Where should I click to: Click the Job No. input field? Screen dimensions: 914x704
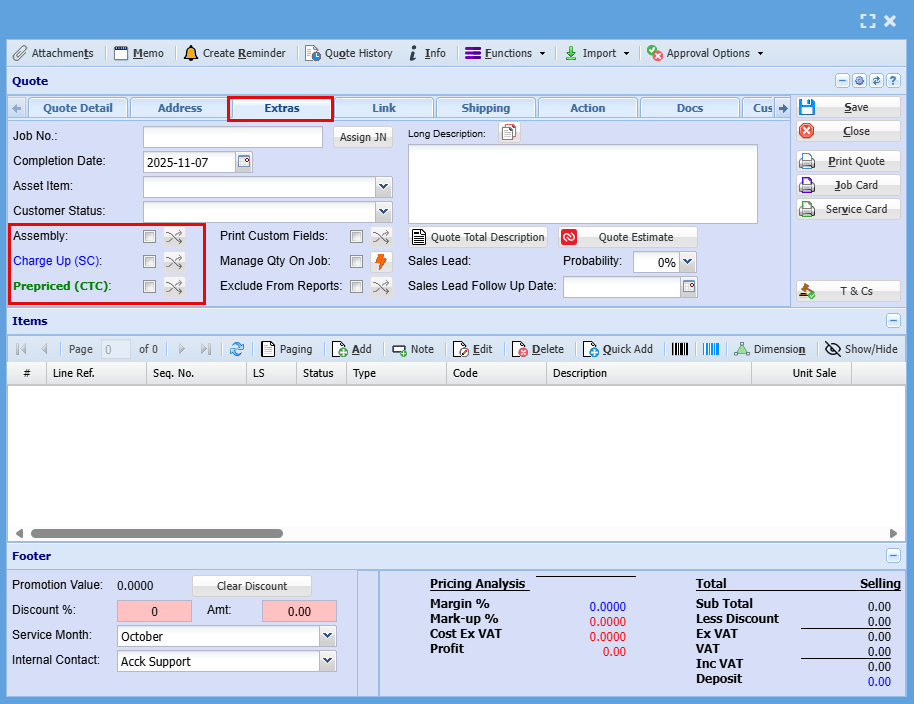232,137
